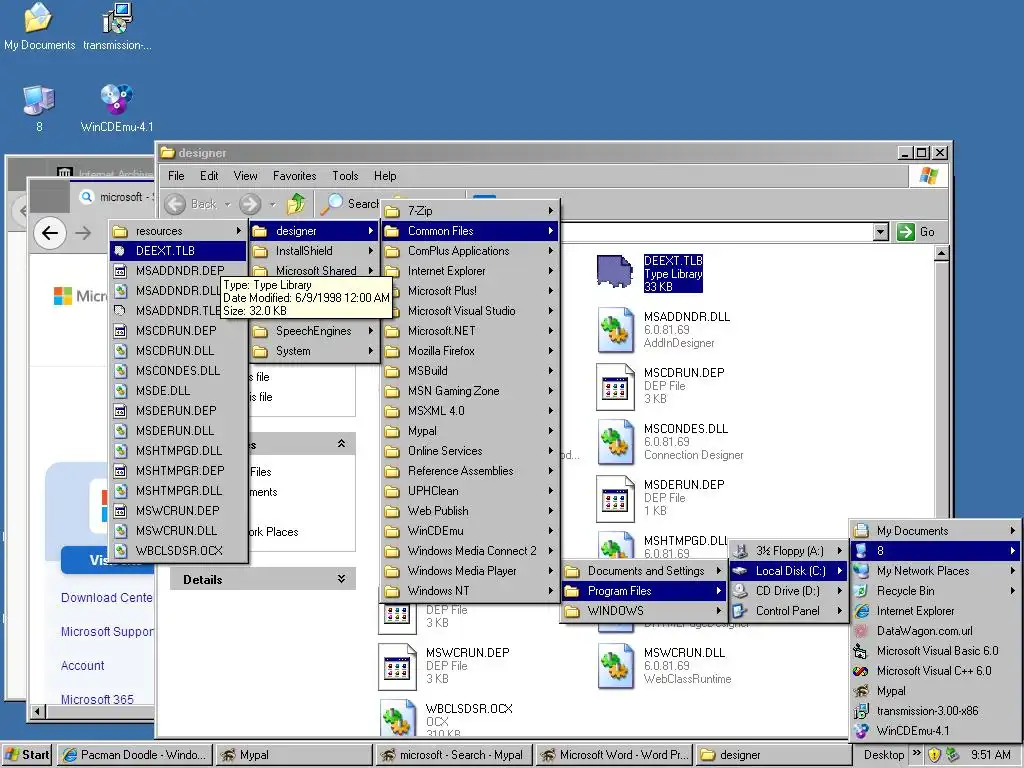Open Control Panel menu entry

click(x=788, y=611)
